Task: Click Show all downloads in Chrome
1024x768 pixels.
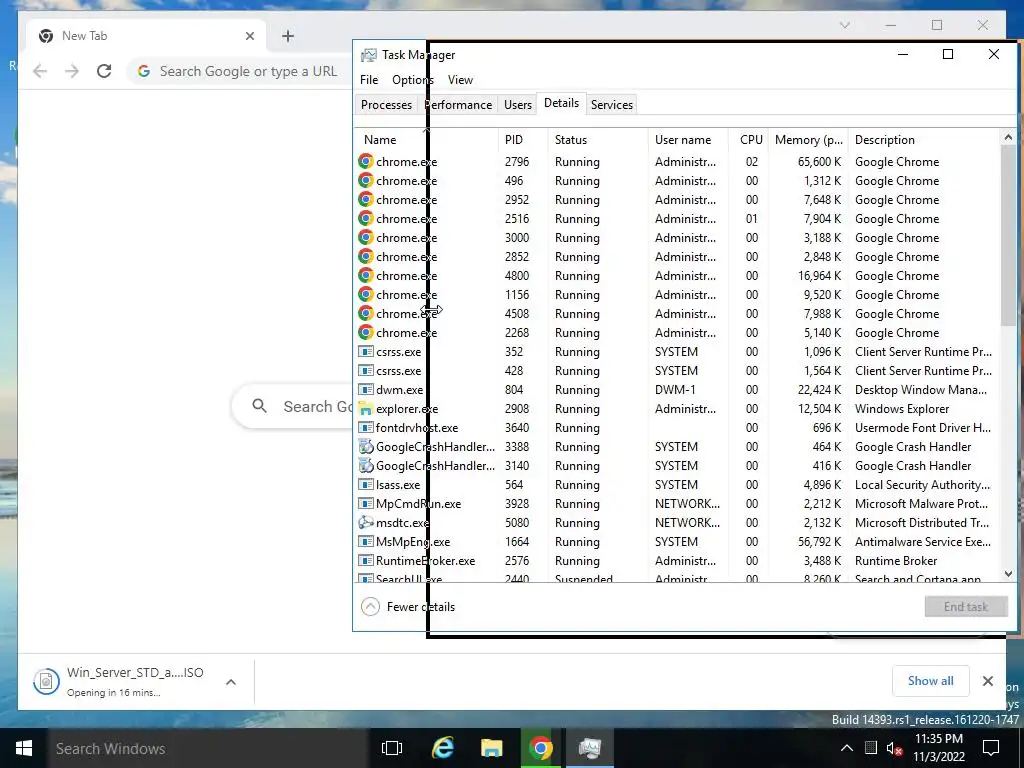Action: click(931, 681)
